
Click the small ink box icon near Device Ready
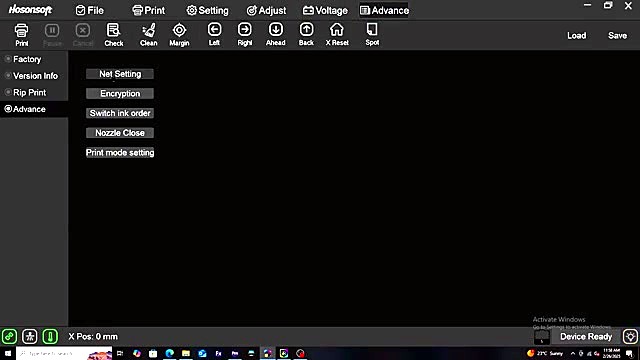coord(542,337)
